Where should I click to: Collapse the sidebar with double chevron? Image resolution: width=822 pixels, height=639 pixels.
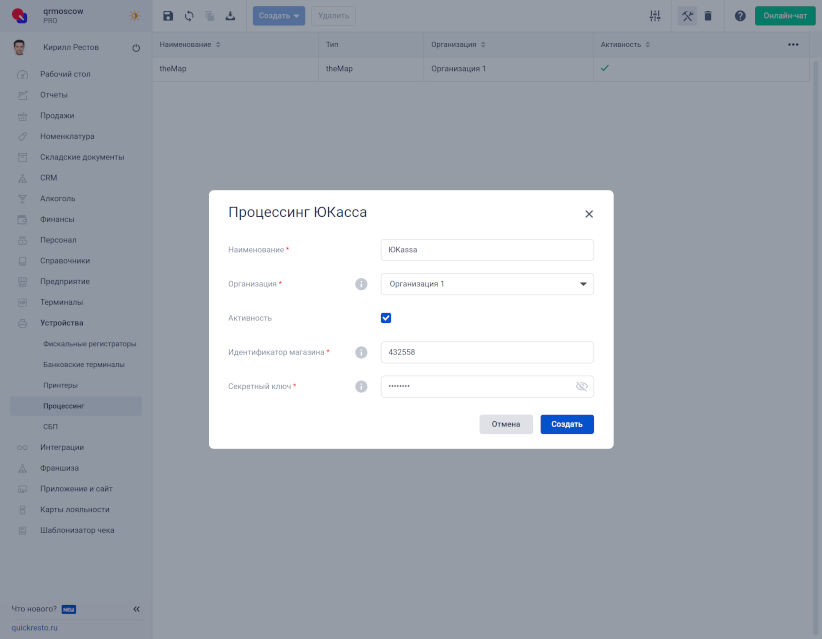(136, 609)
